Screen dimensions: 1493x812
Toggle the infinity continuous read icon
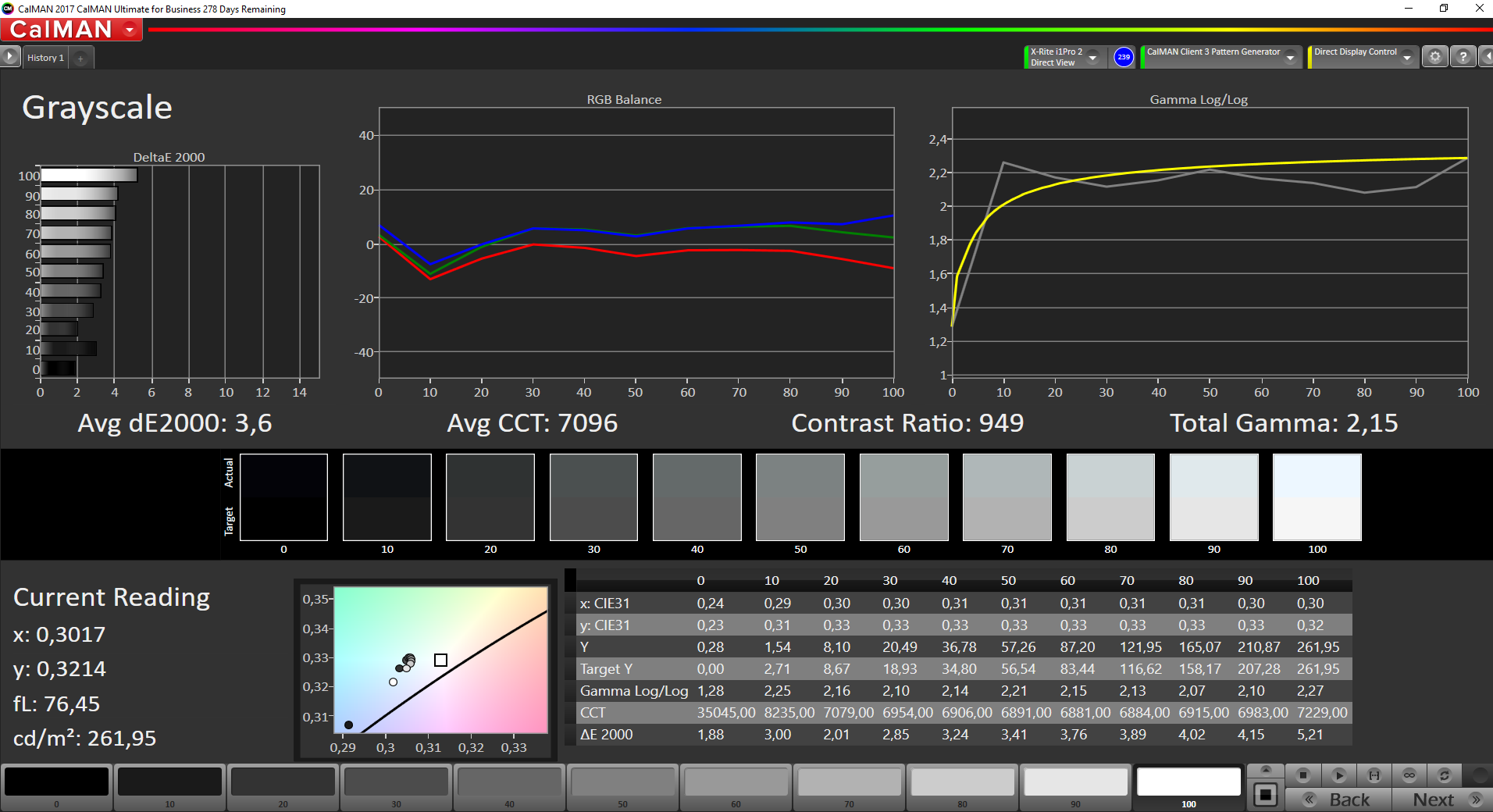coord(1409,775)
